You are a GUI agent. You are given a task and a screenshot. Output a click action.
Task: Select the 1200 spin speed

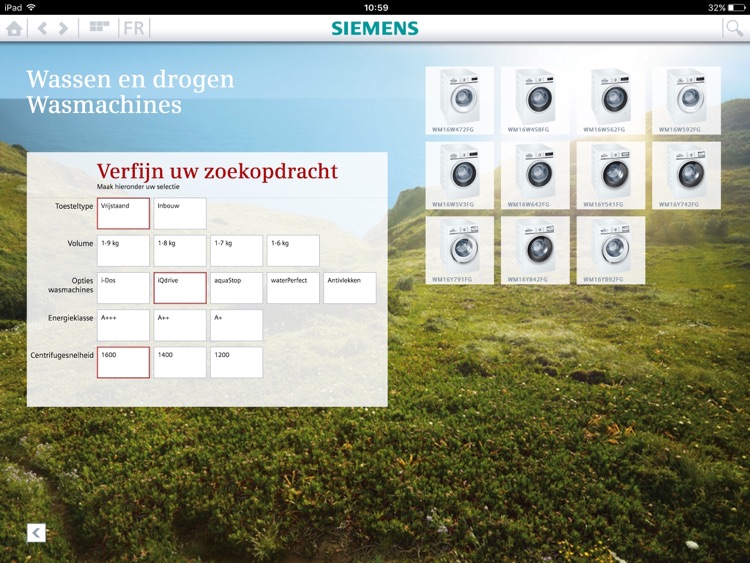click(x=236, y=363)
